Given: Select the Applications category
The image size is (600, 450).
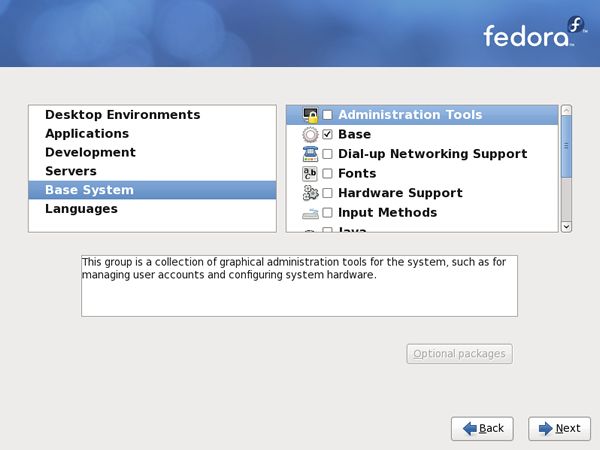Looking at the screenshot, I should [x=152, y=134].
